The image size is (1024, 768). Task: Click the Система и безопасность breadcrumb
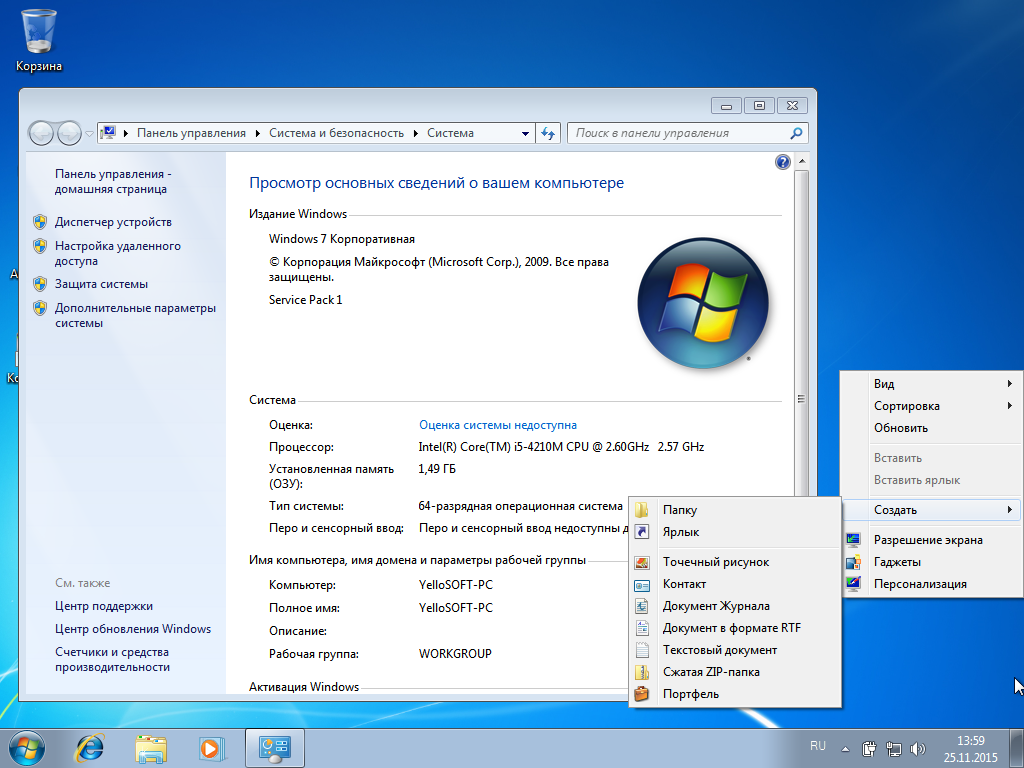336,133
